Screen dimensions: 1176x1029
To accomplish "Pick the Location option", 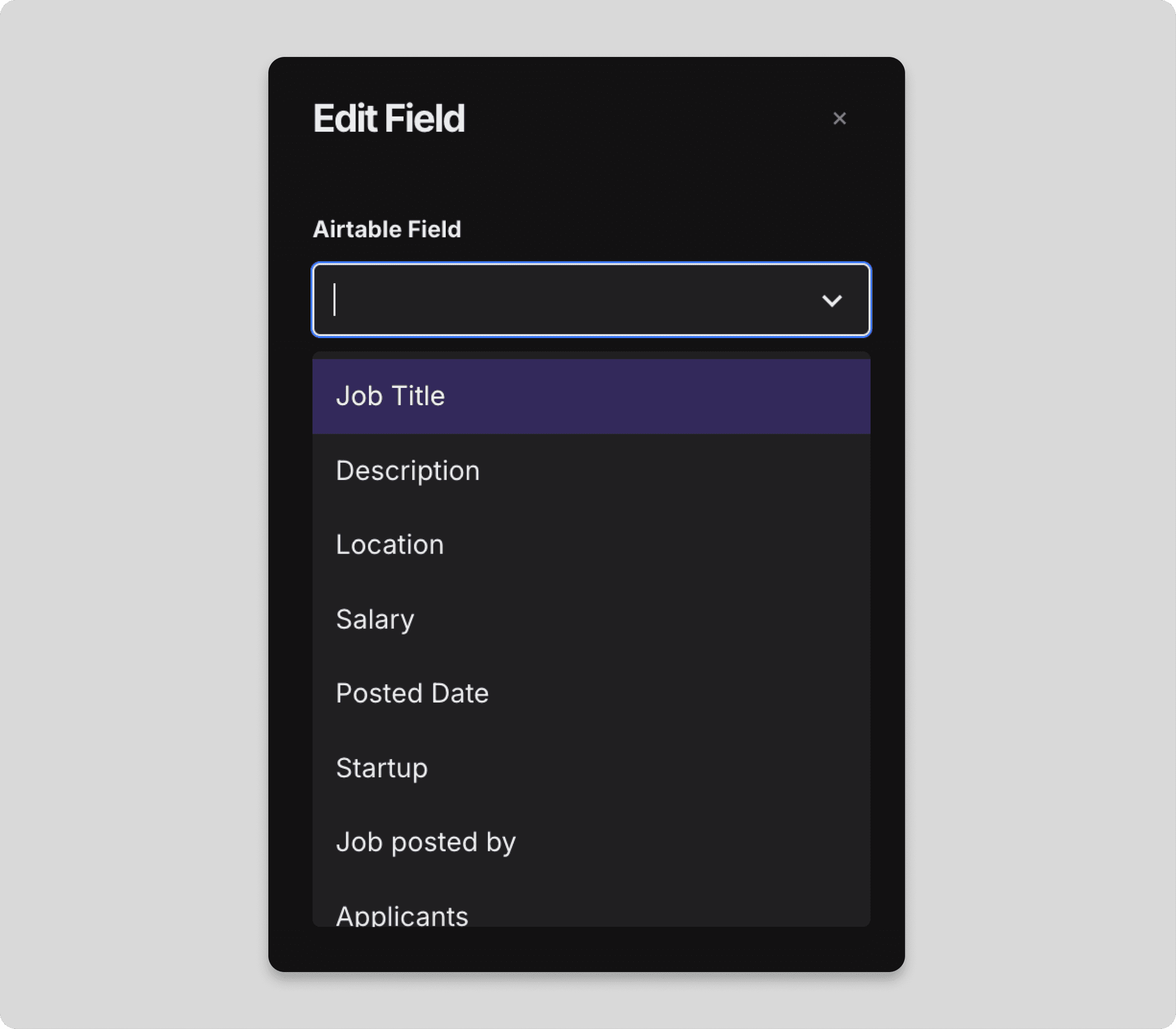I will [591, 545].
